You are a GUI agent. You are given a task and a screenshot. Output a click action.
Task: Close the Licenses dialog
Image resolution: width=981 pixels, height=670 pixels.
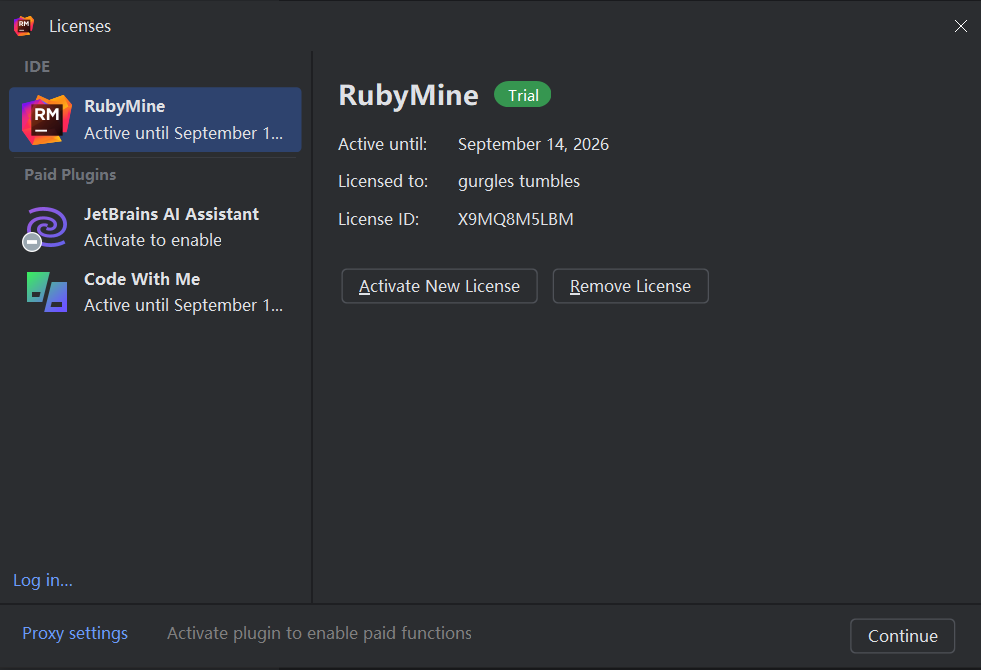[960, 26]
